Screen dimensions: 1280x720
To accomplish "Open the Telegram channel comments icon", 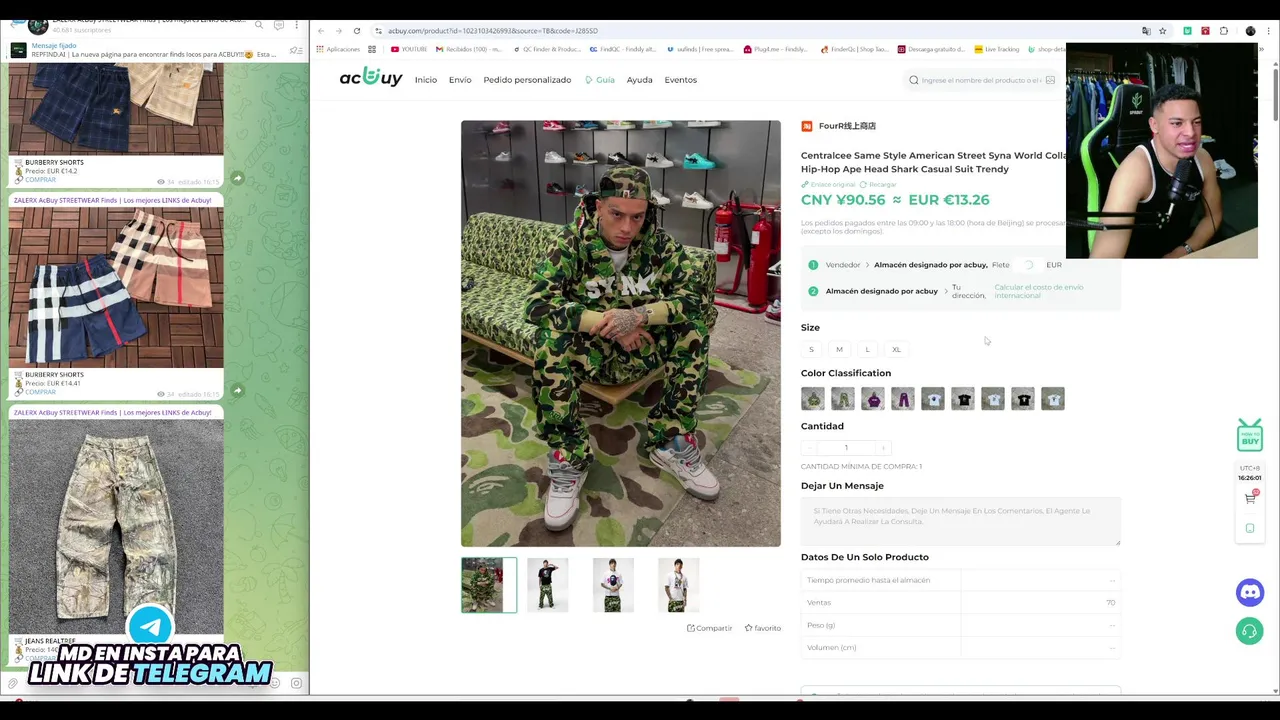I will 279,24.
